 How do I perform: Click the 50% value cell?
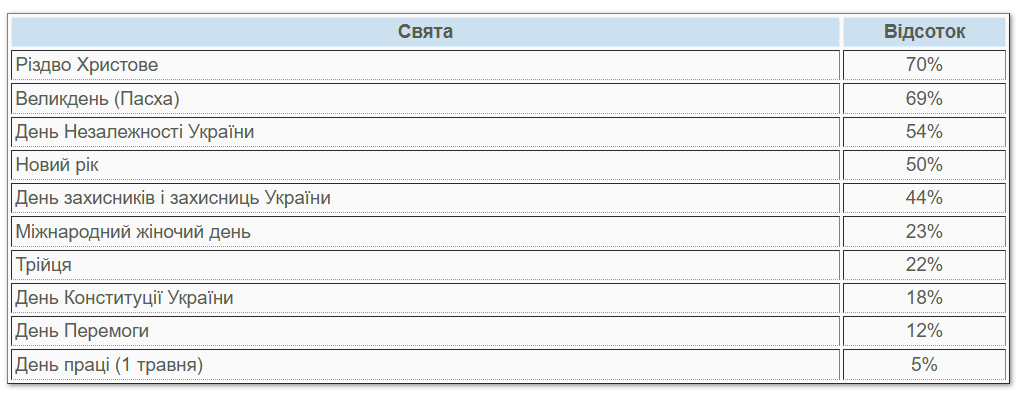924,165
